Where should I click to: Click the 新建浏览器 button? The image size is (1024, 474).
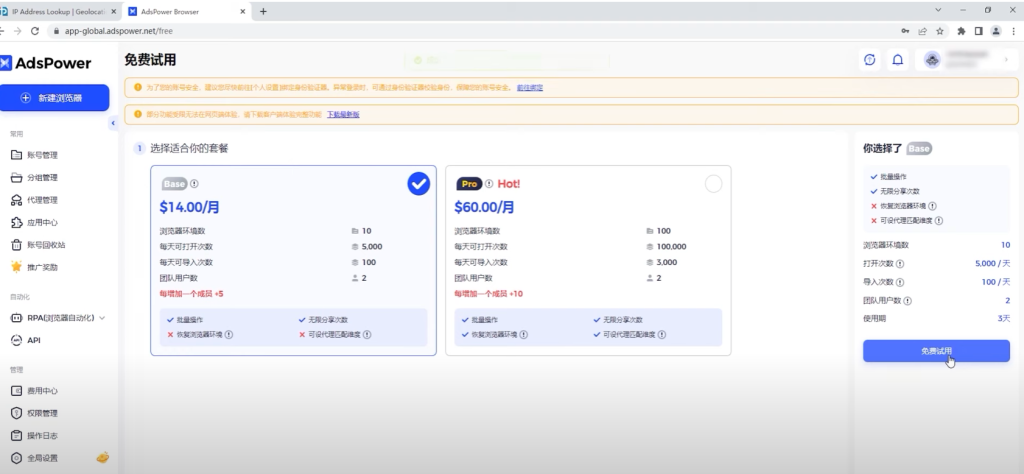pos(54,98)
